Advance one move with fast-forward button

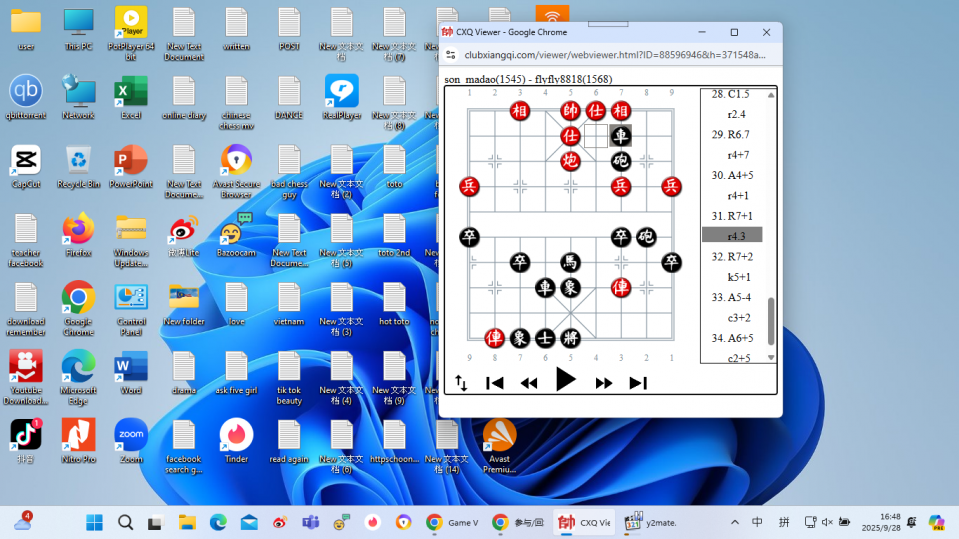click(x=604, y=383)
